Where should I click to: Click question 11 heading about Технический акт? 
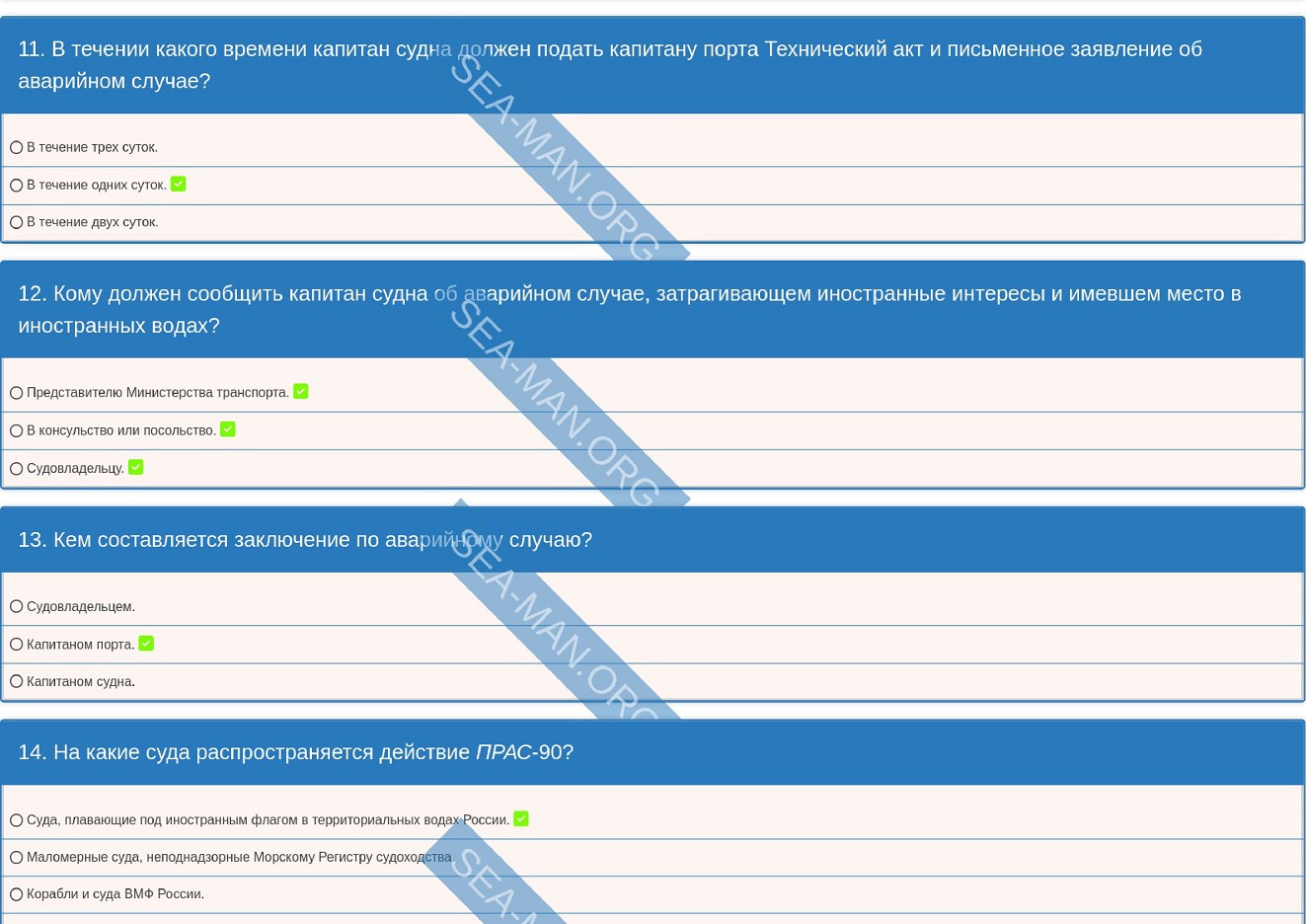(x=610, y=64)
